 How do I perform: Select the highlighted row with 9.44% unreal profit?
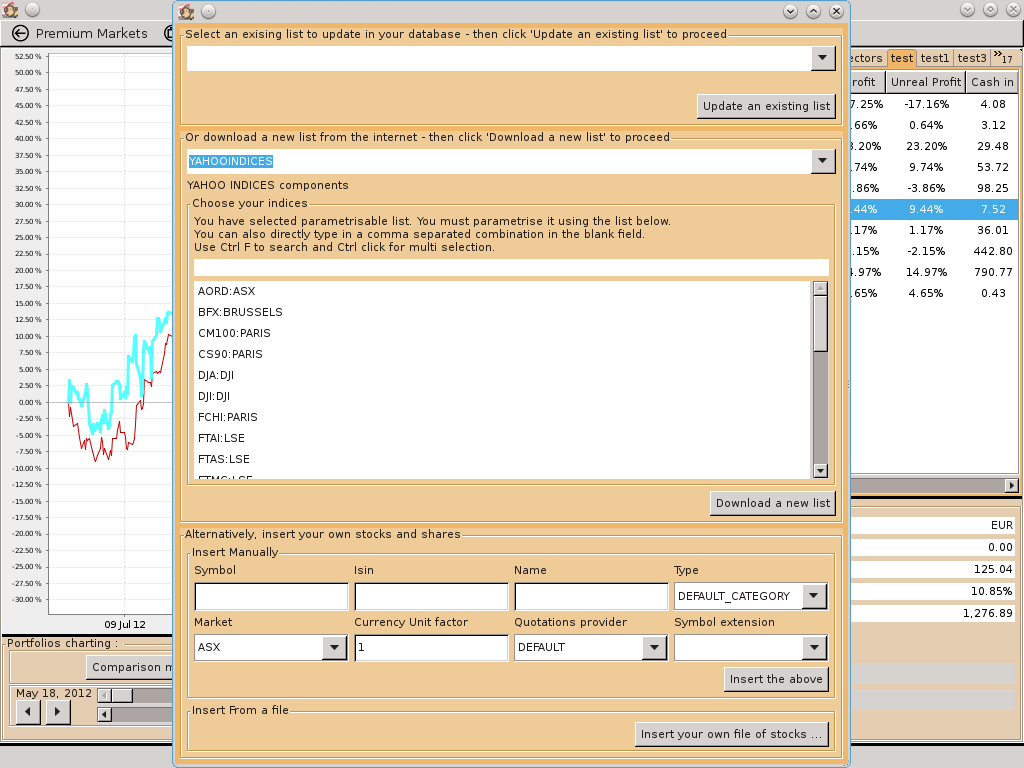click(934, 209)
